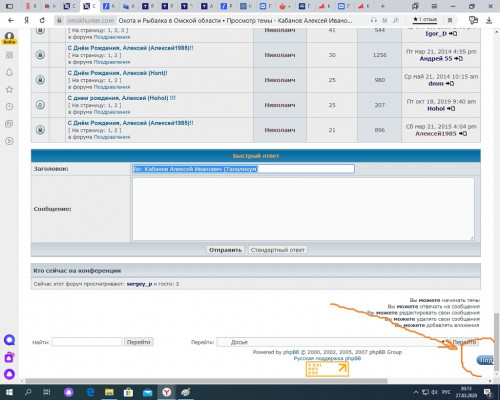Viewport: 500px width, 400px height.
Task: Open a new browser tab
Action: tap(382, 6)
